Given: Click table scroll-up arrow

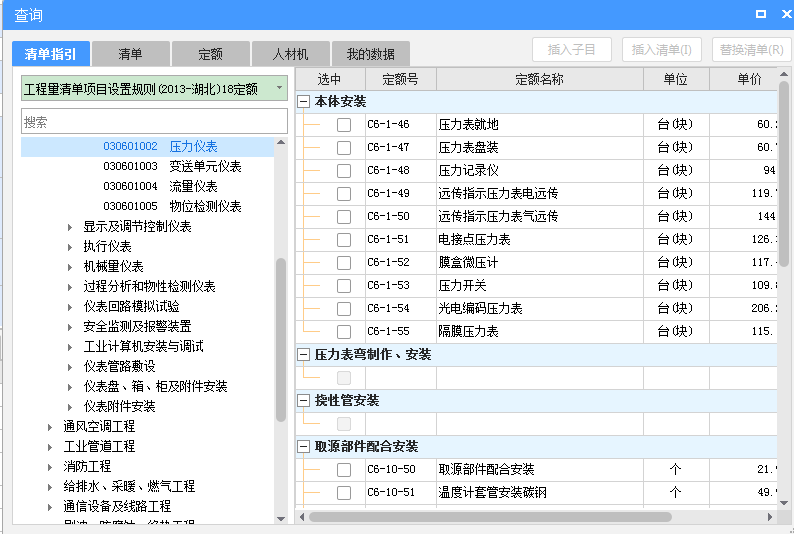Looking at the screenshot, I should click(784, 74).
